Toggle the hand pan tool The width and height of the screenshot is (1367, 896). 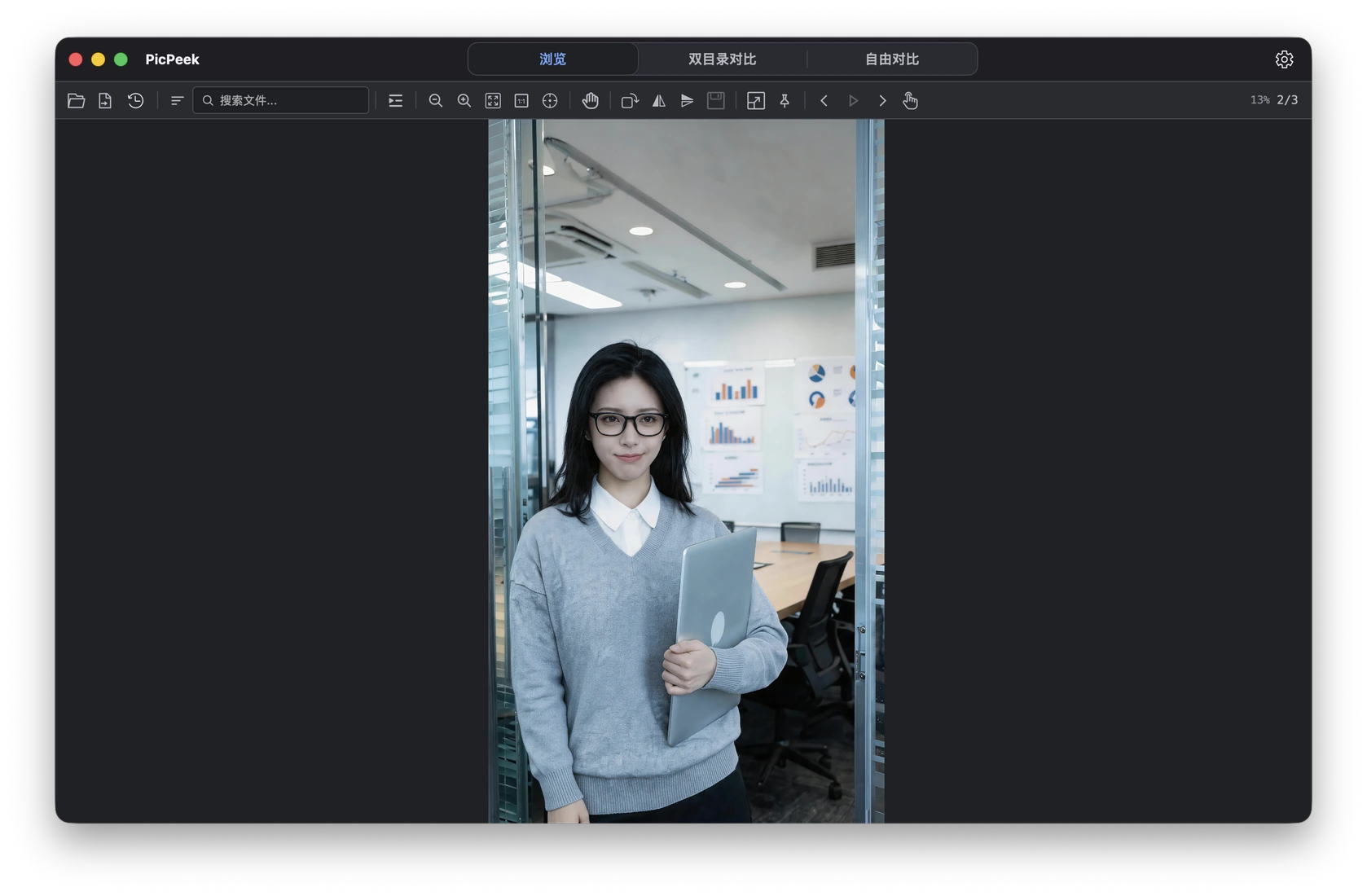click(x=591, y=100)
